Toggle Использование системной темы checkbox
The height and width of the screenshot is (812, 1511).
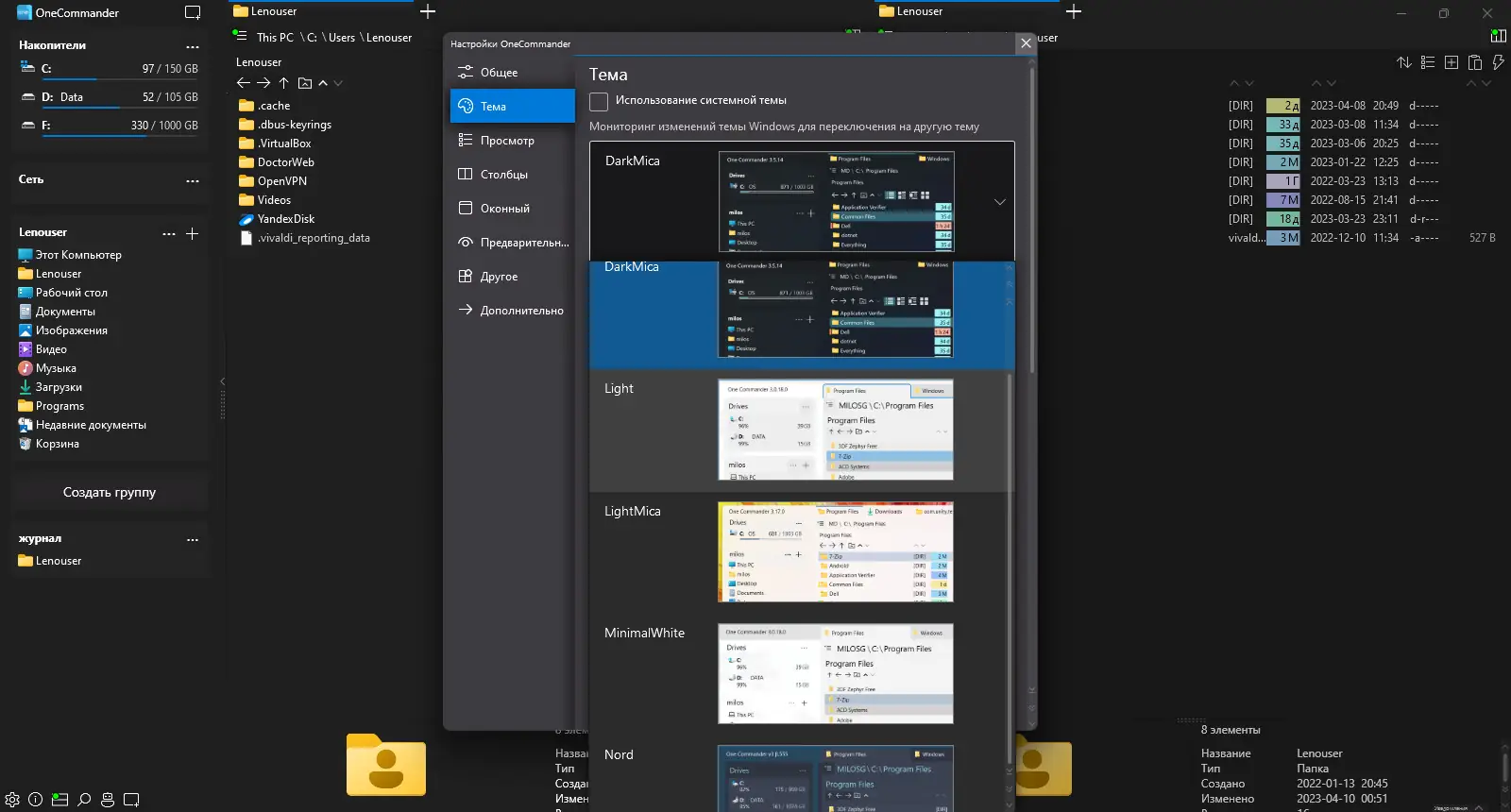click(x=599, y=101)
